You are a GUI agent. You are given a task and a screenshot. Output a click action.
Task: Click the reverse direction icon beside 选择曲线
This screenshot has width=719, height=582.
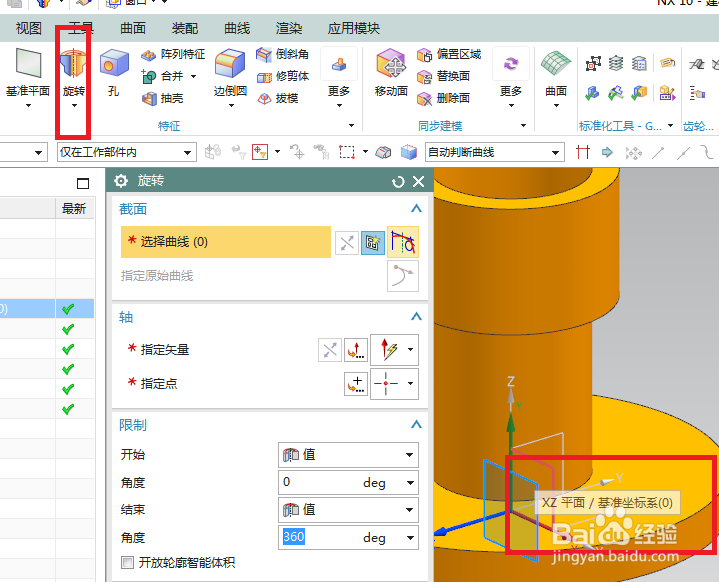347,243
